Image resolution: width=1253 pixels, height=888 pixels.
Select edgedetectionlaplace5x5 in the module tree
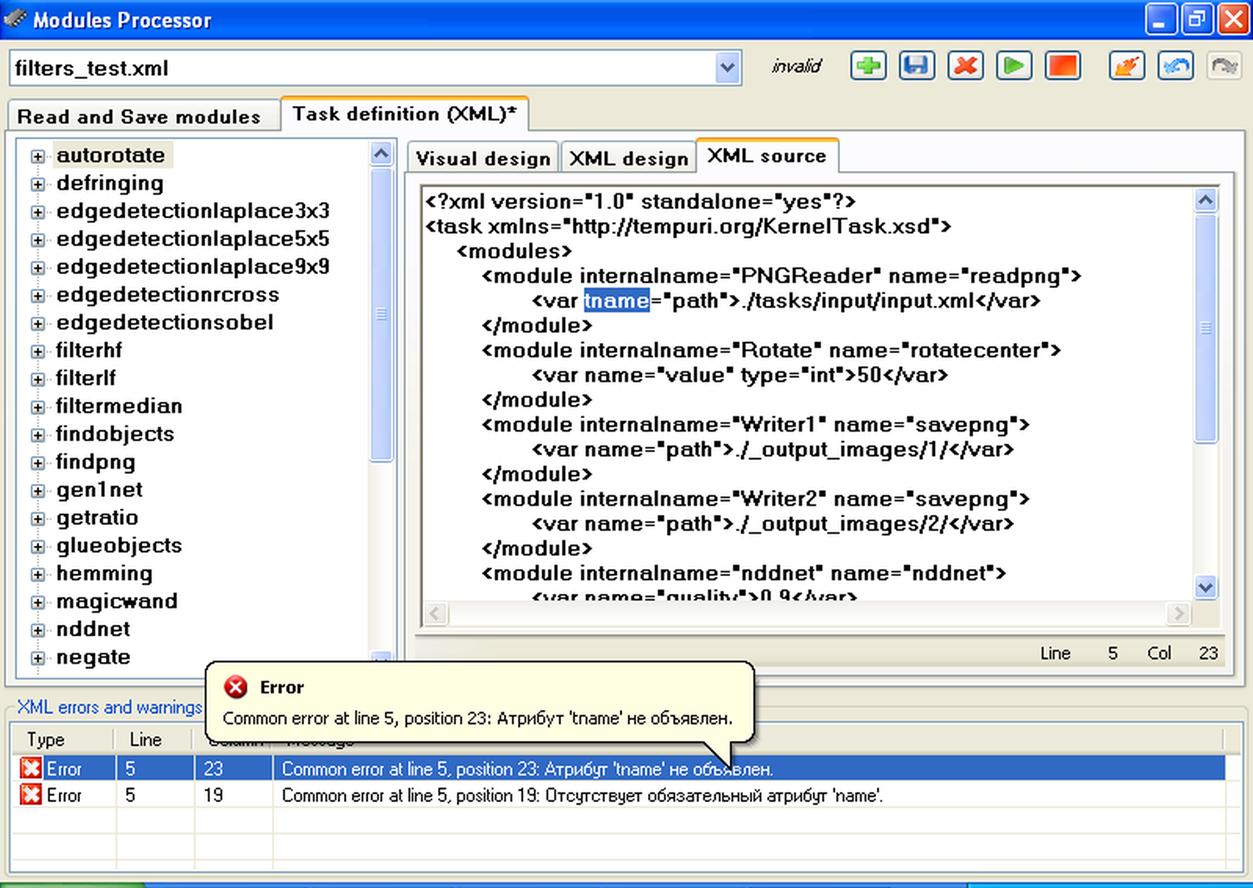click(192, 239)
